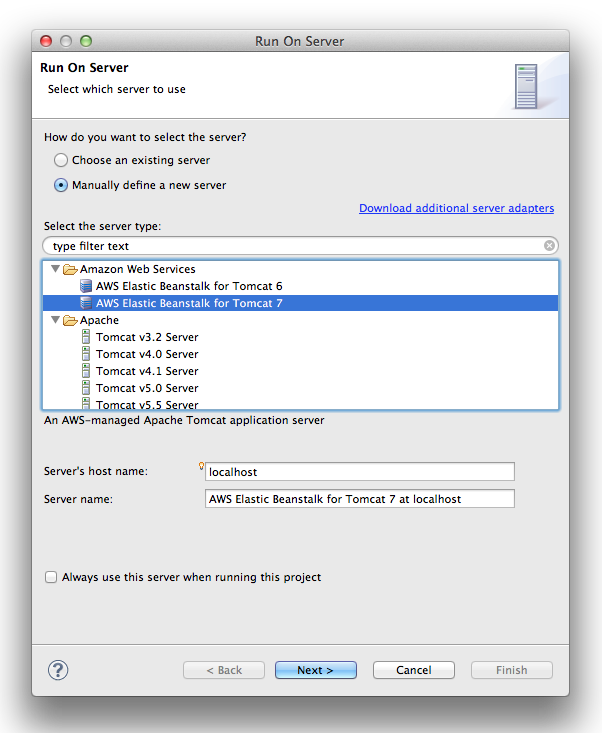Select Manually define a new server option
This screenshot has height=733, width=602.
62,185
